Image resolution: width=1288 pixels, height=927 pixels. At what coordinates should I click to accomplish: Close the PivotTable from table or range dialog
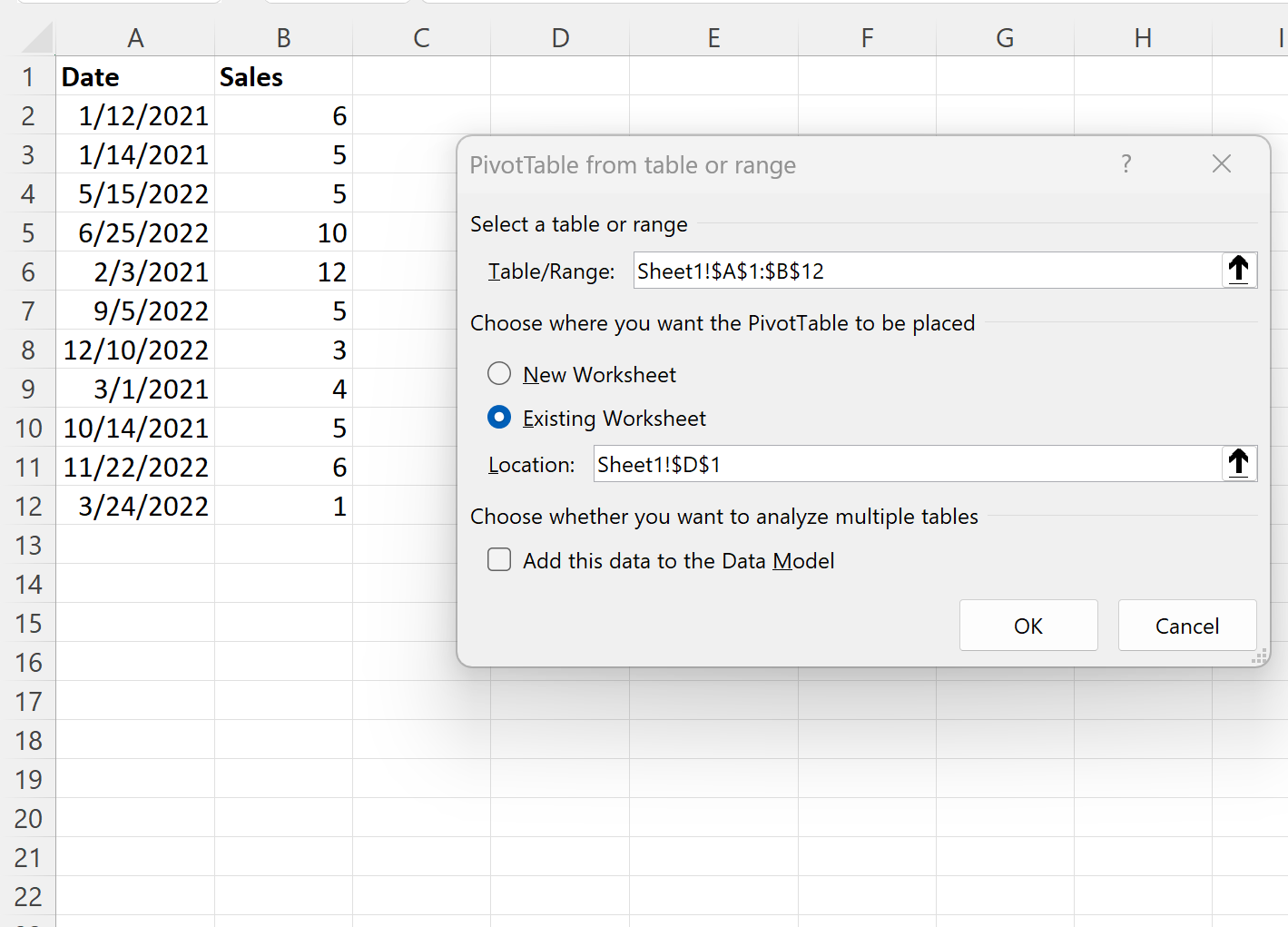[x=1222, y=164]
